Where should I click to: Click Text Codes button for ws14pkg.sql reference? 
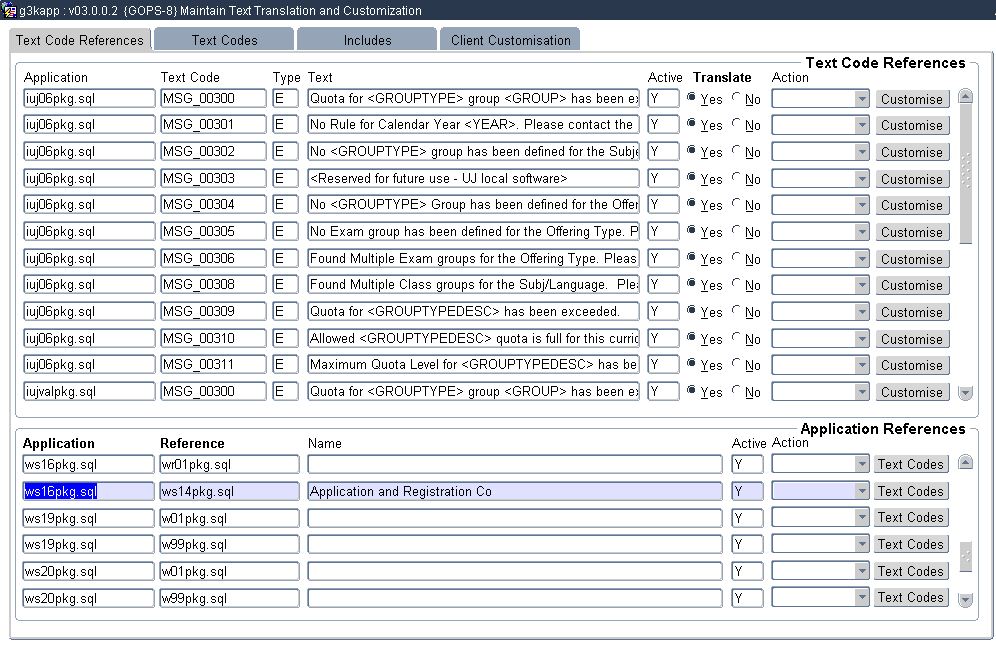tap(911, 490)
